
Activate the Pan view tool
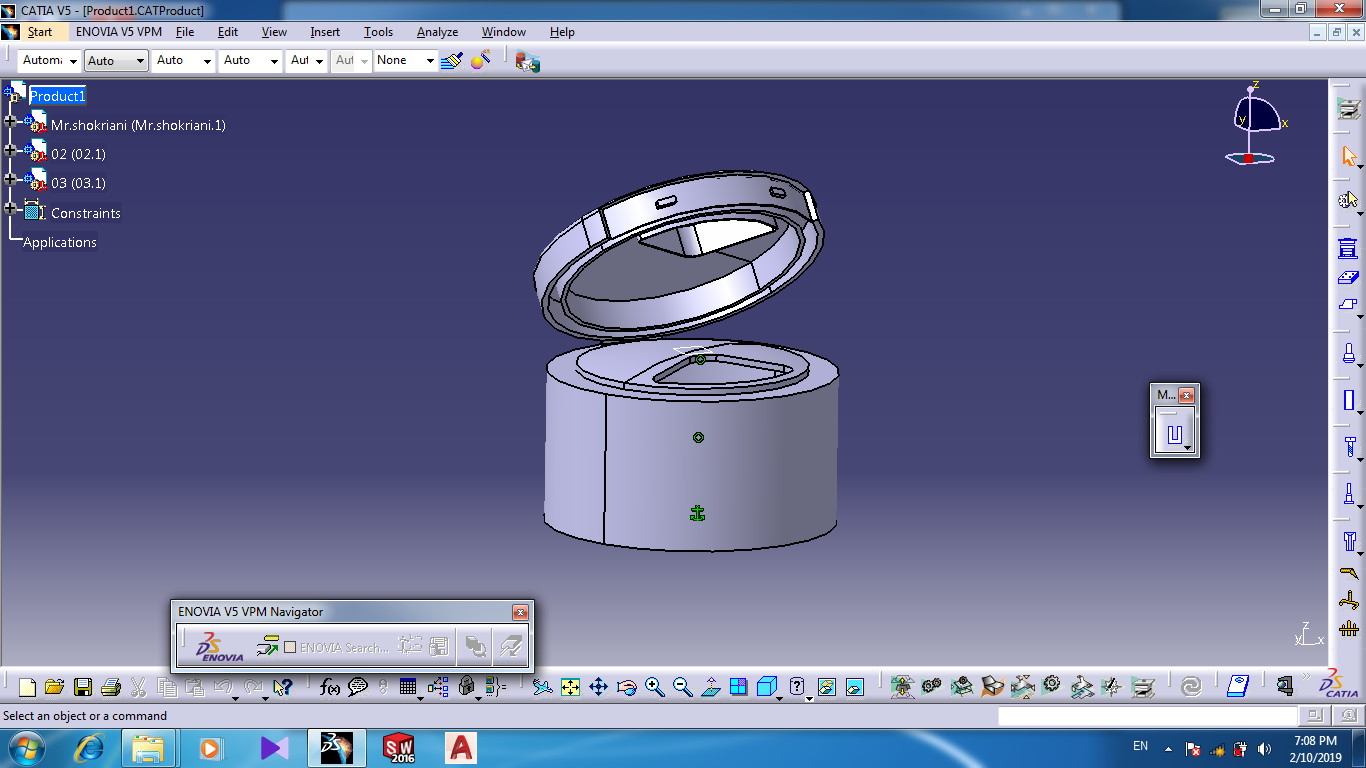[x=598, y=687]
